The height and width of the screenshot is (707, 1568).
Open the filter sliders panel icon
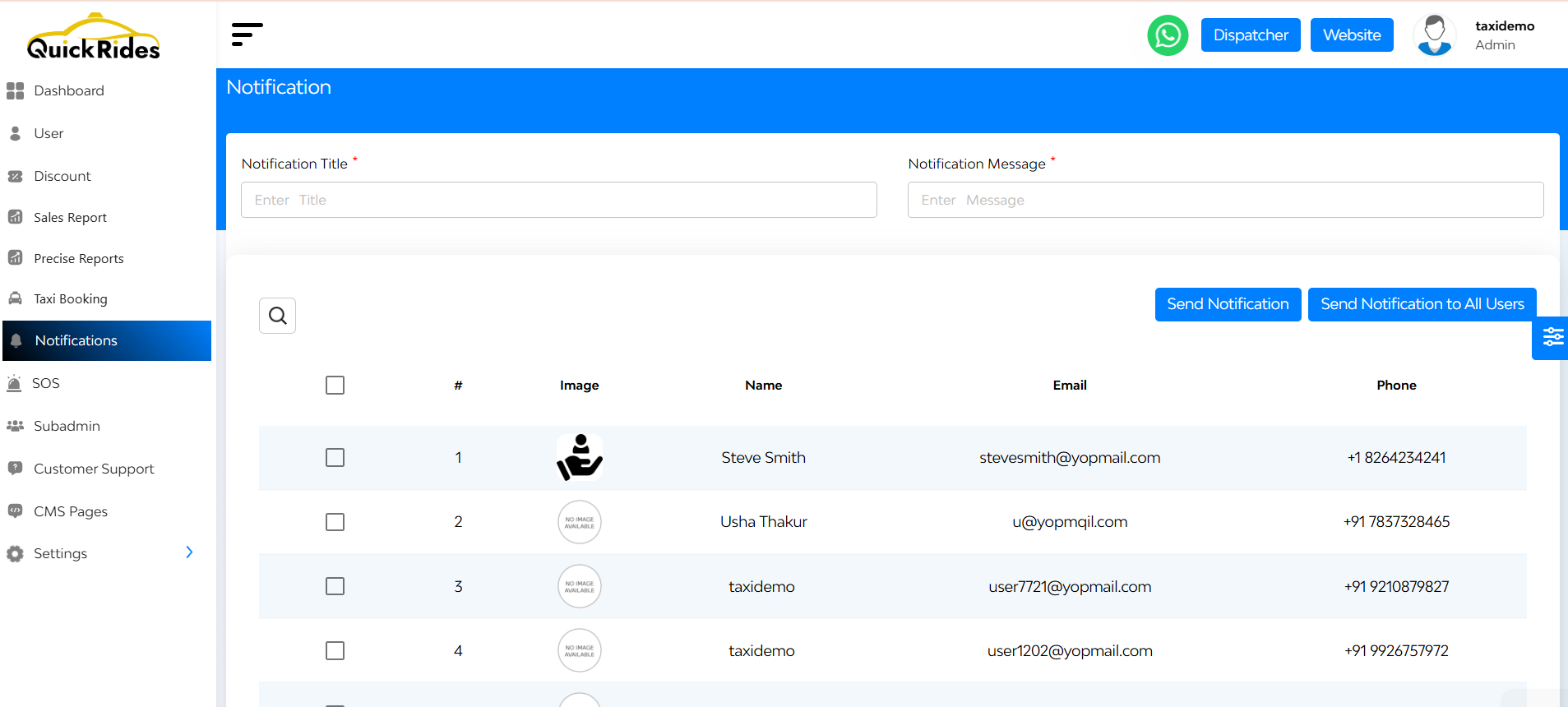(1552, 337)
